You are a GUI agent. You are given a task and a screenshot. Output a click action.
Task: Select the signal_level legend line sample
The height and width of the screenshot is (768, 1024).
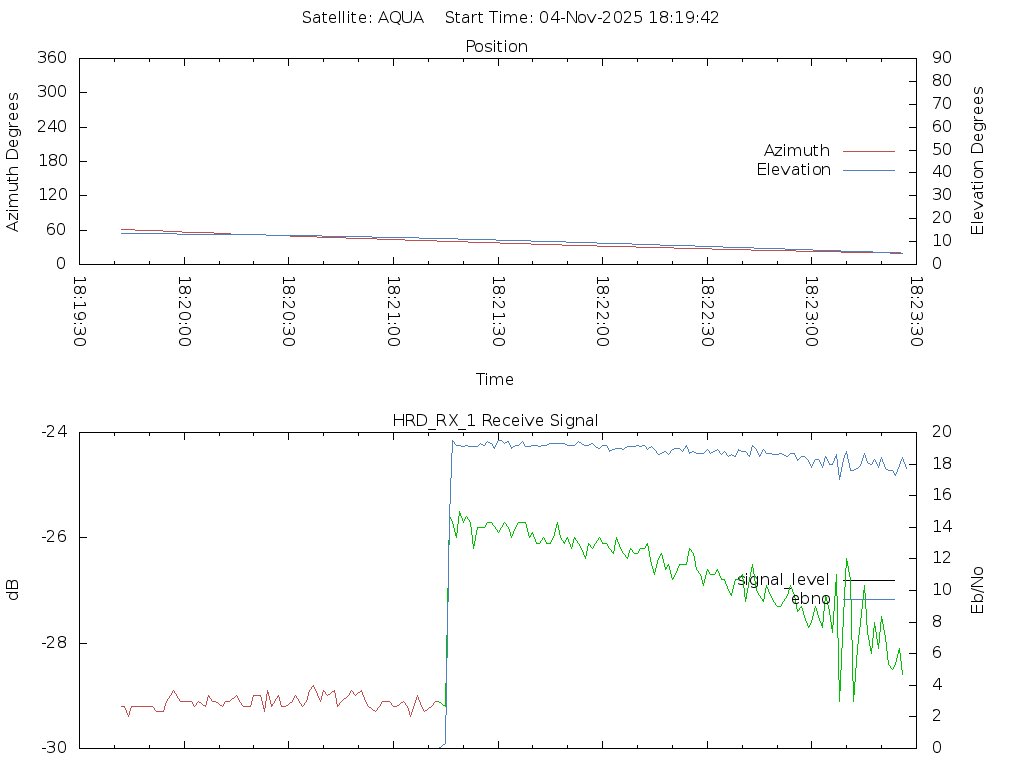(x=868, y=579)
